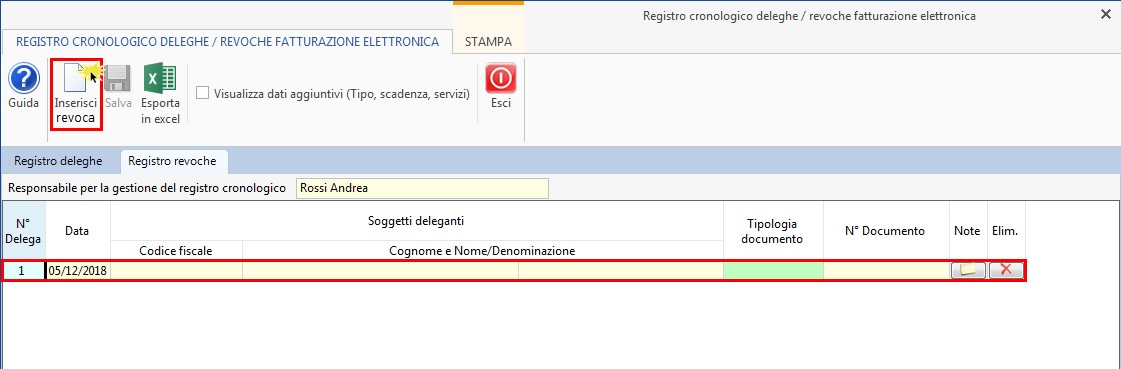Enable Visualizza dati aggiuntivi checkbox
This screenshot has height=369, width=1121.
(x=203, y=93)
